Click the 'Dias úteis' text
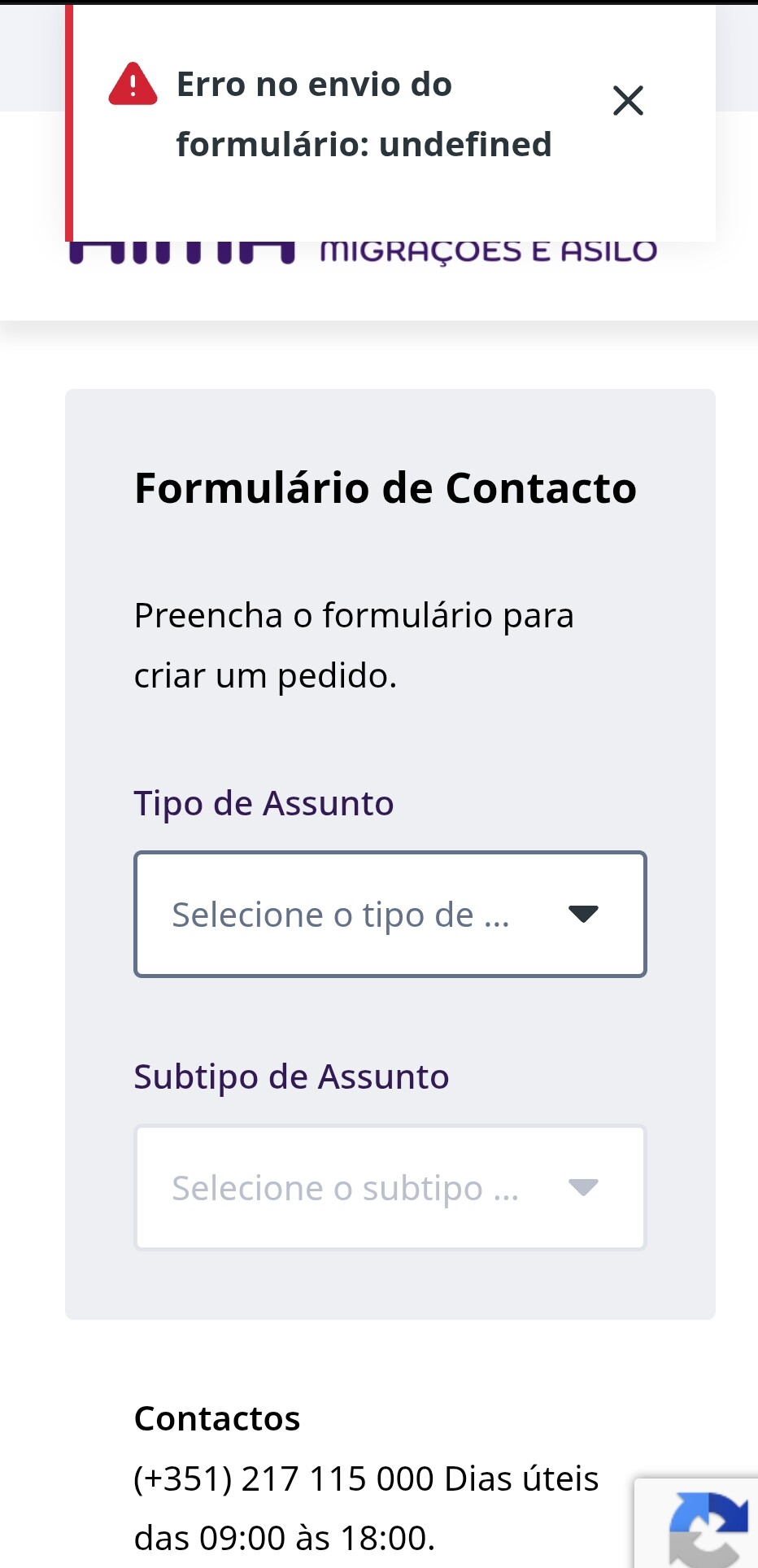This screenshot has width=758, height=1568. (521, 1478)
